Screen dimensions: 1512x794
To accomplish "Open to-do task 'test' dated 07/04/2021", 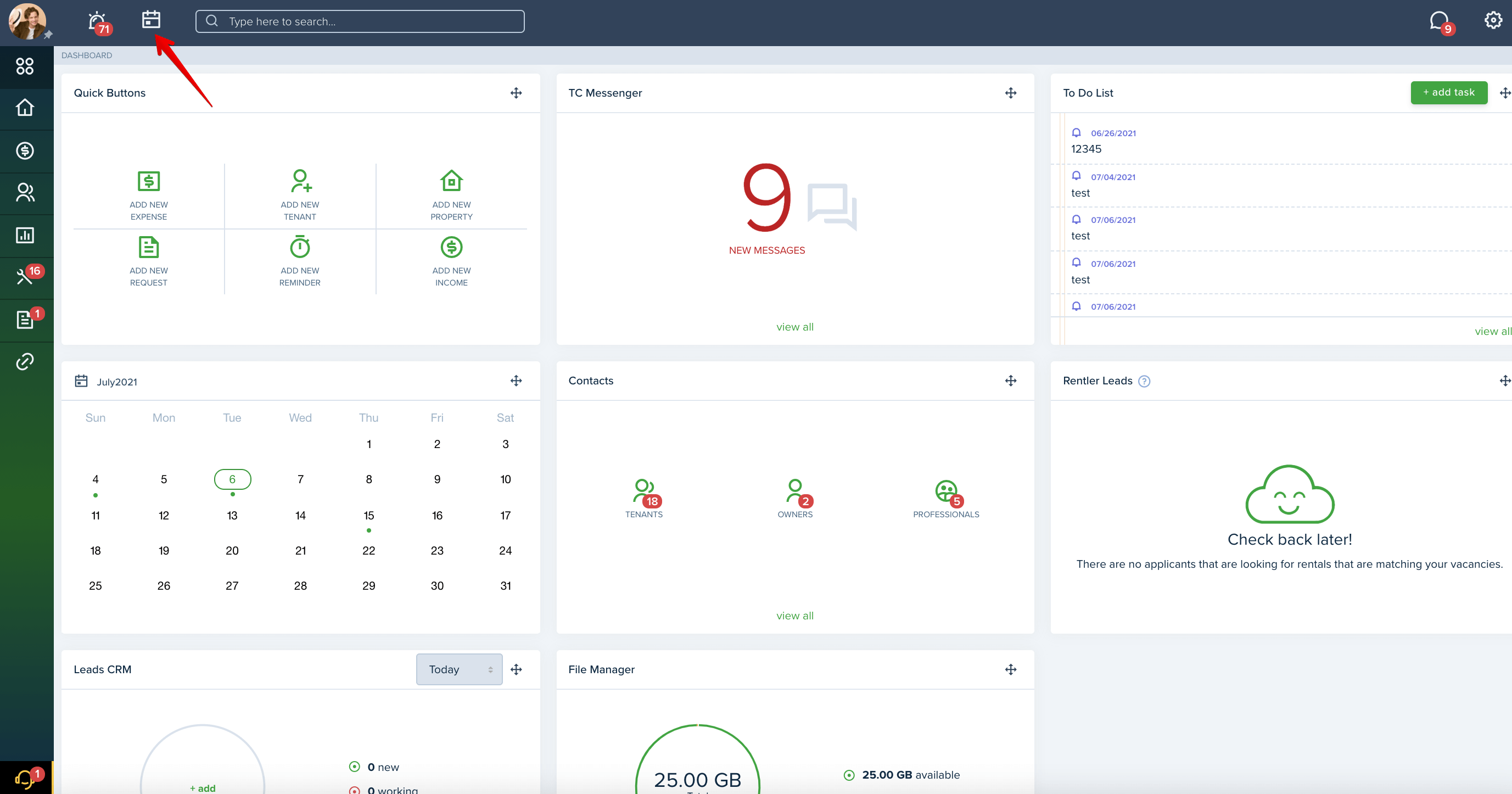I will [1080, 193].
